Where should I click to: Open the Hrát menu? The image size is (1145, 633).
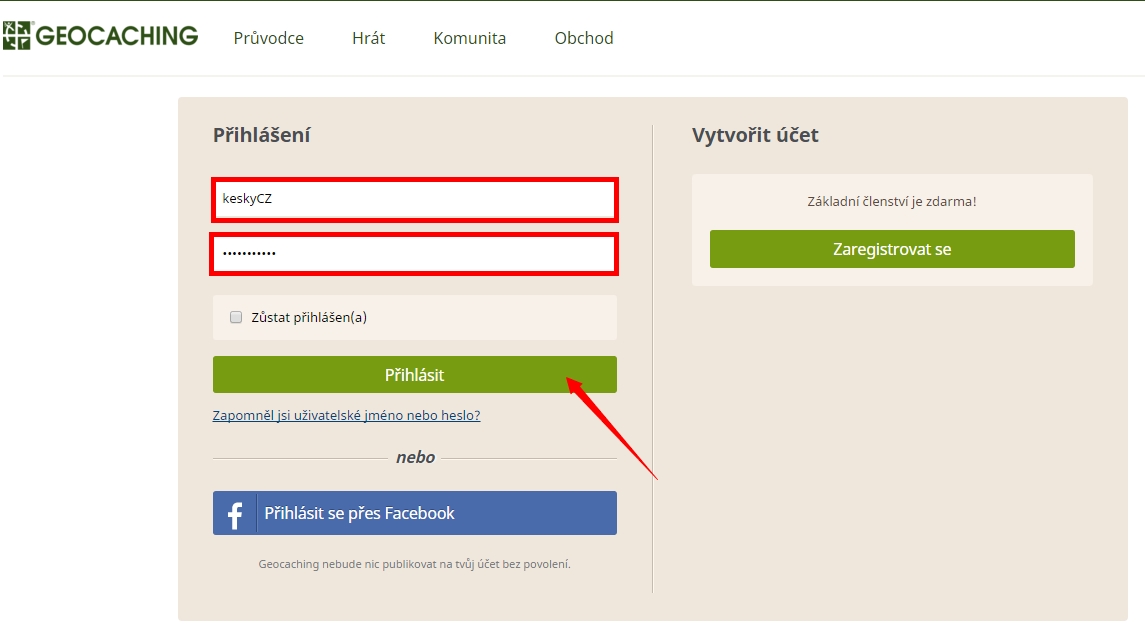point(368,38)
